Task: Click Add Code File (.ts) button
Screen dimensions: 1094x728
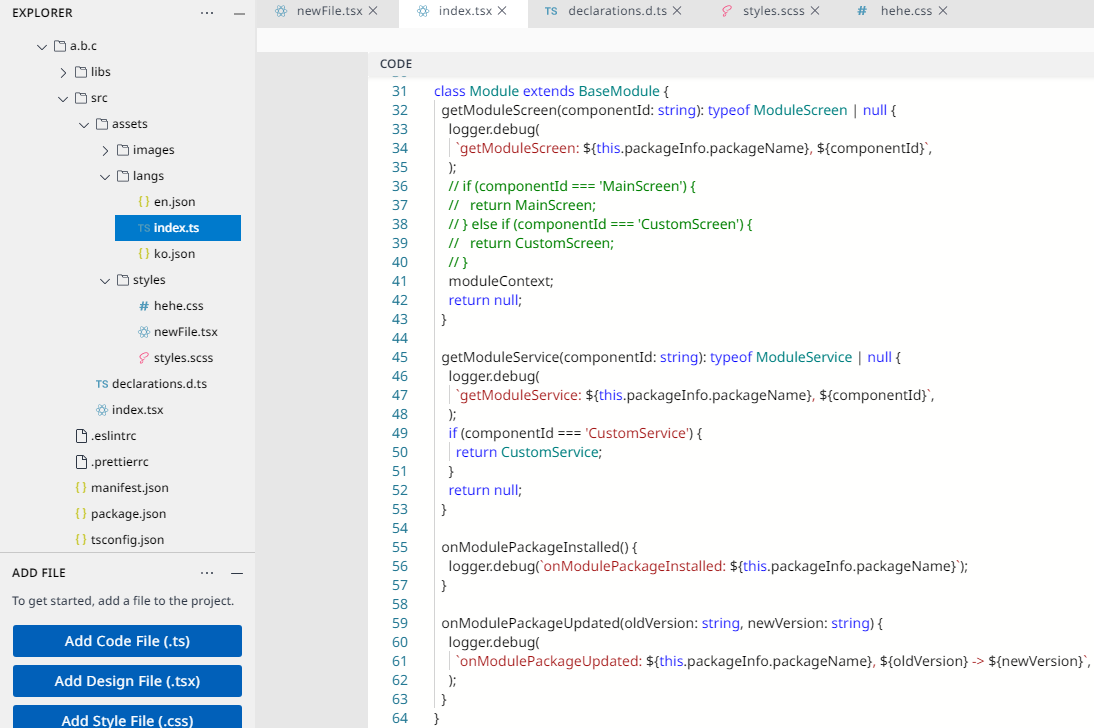Action: coord(127,641)
